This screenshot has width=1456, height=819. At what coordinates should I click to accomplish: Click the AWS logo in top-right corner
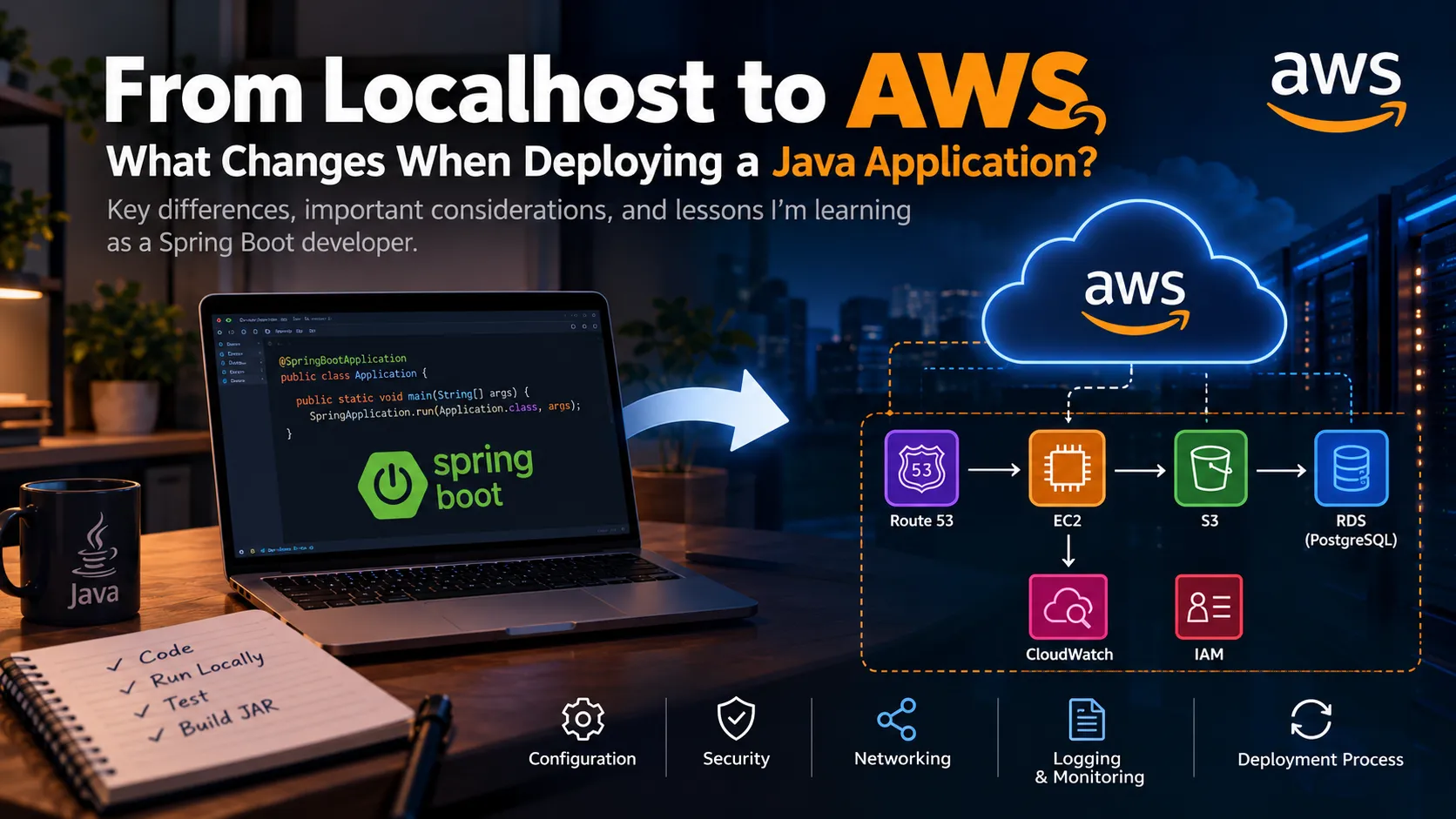click(1337, 91)
